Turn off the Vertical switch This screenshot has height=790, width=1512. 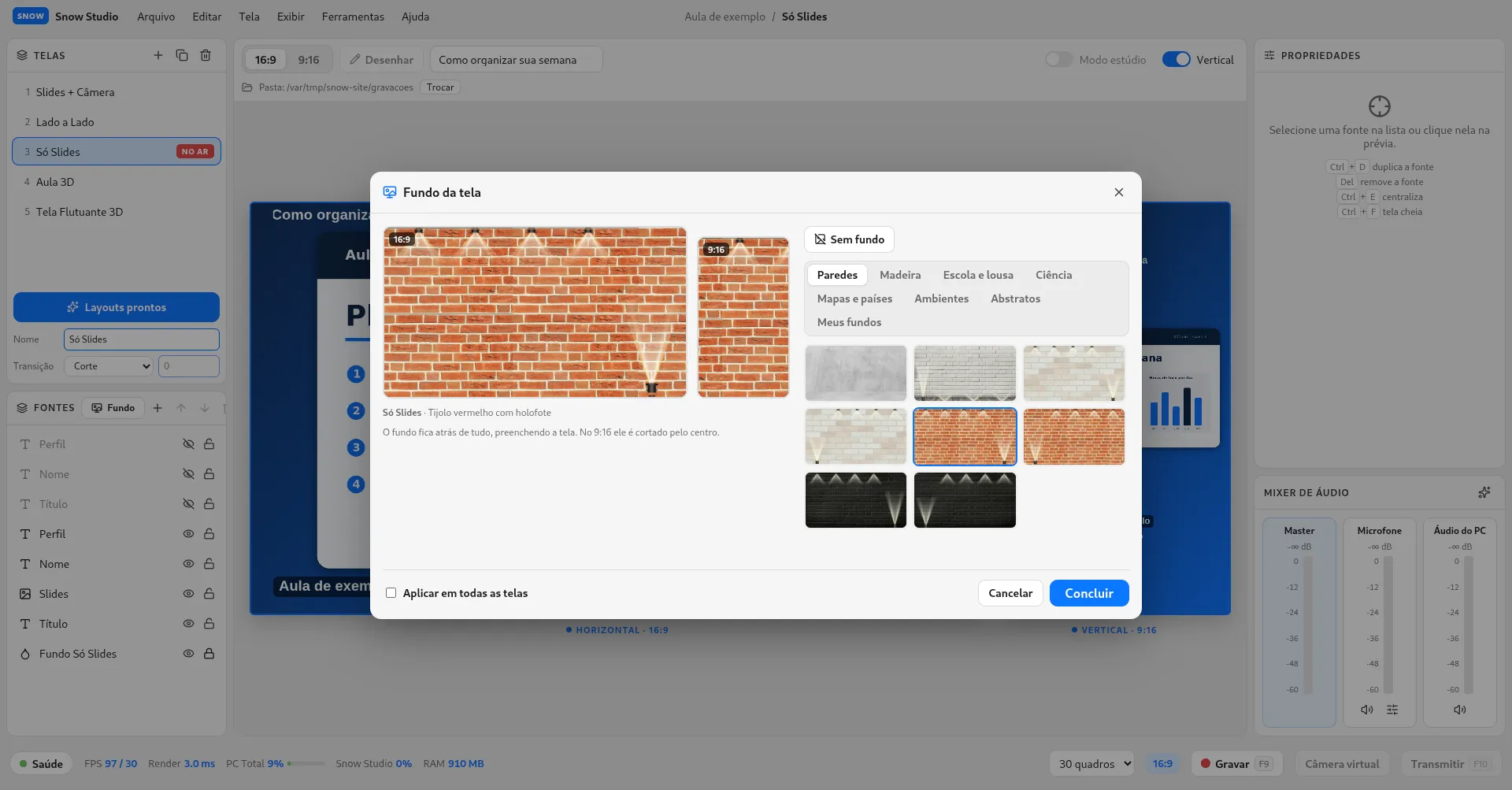1177,60
